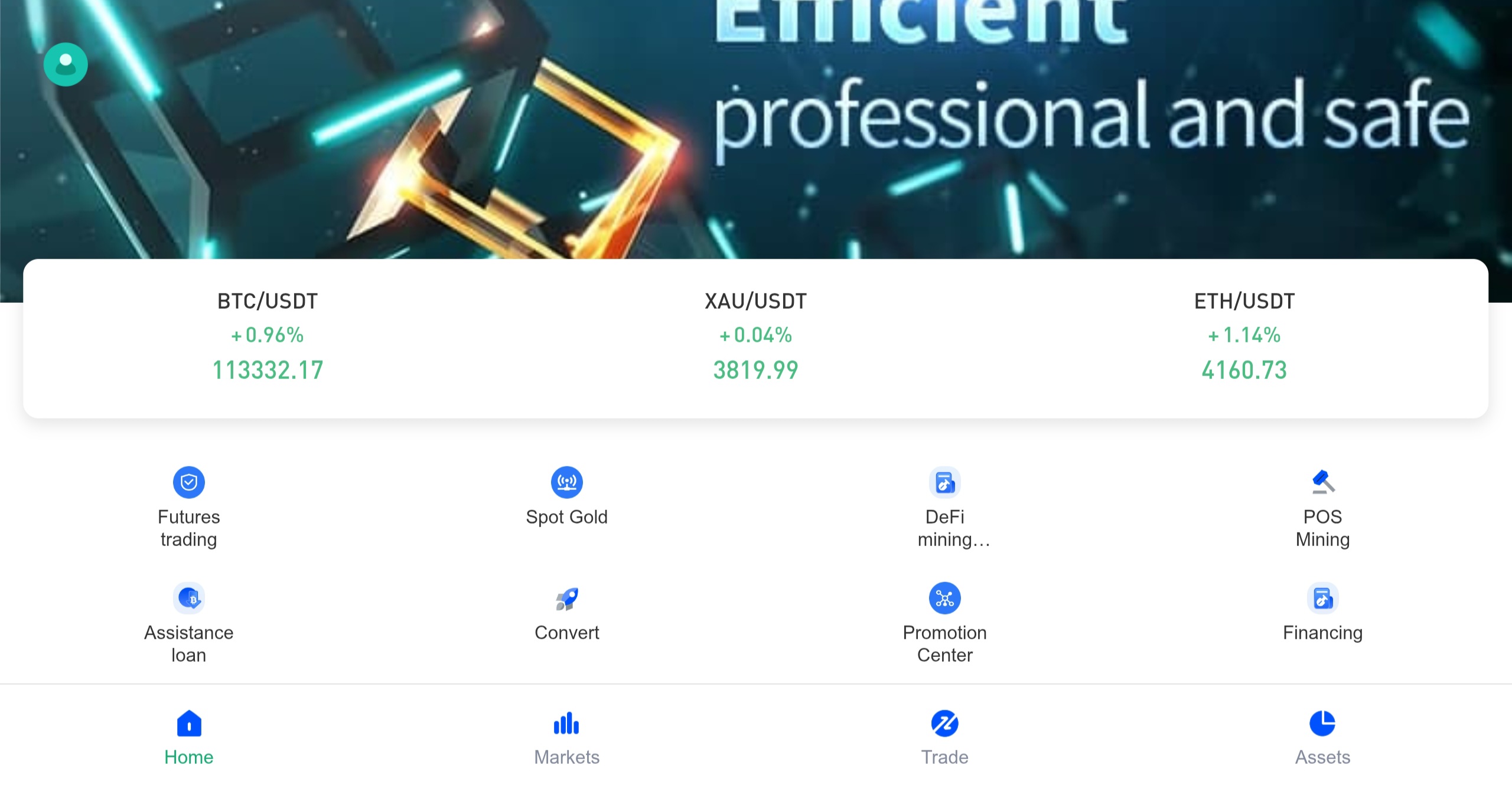Click the ETH price 4160.73

tap(1244, 371)
